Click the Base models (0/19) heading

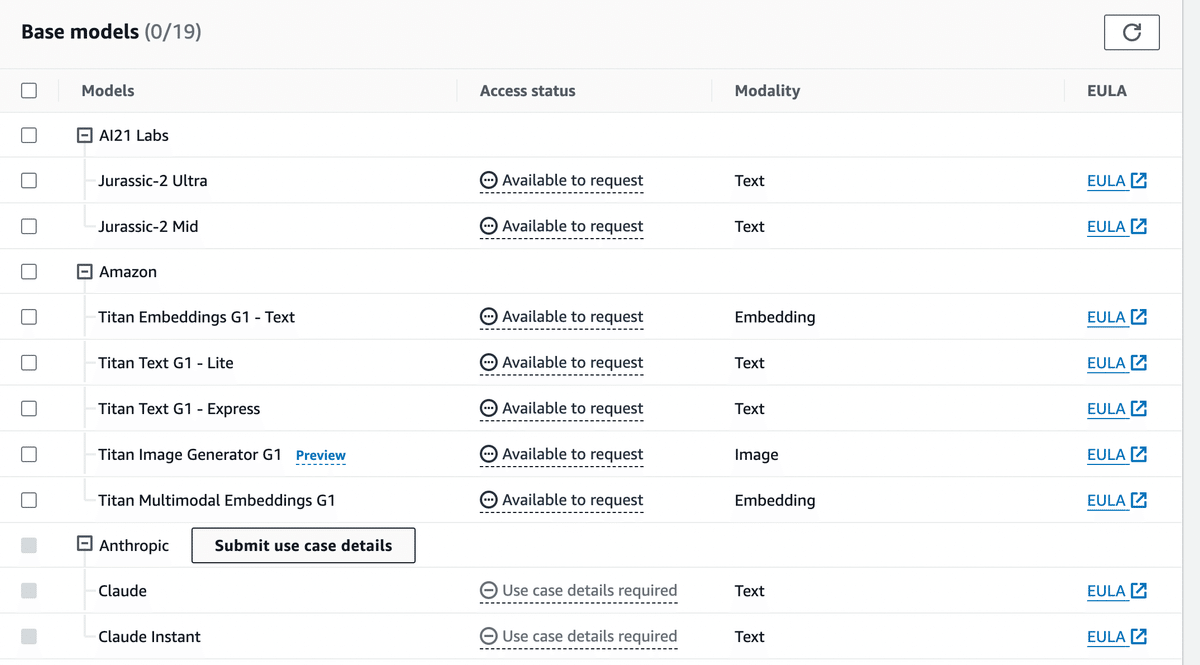(x=111, y=32)
